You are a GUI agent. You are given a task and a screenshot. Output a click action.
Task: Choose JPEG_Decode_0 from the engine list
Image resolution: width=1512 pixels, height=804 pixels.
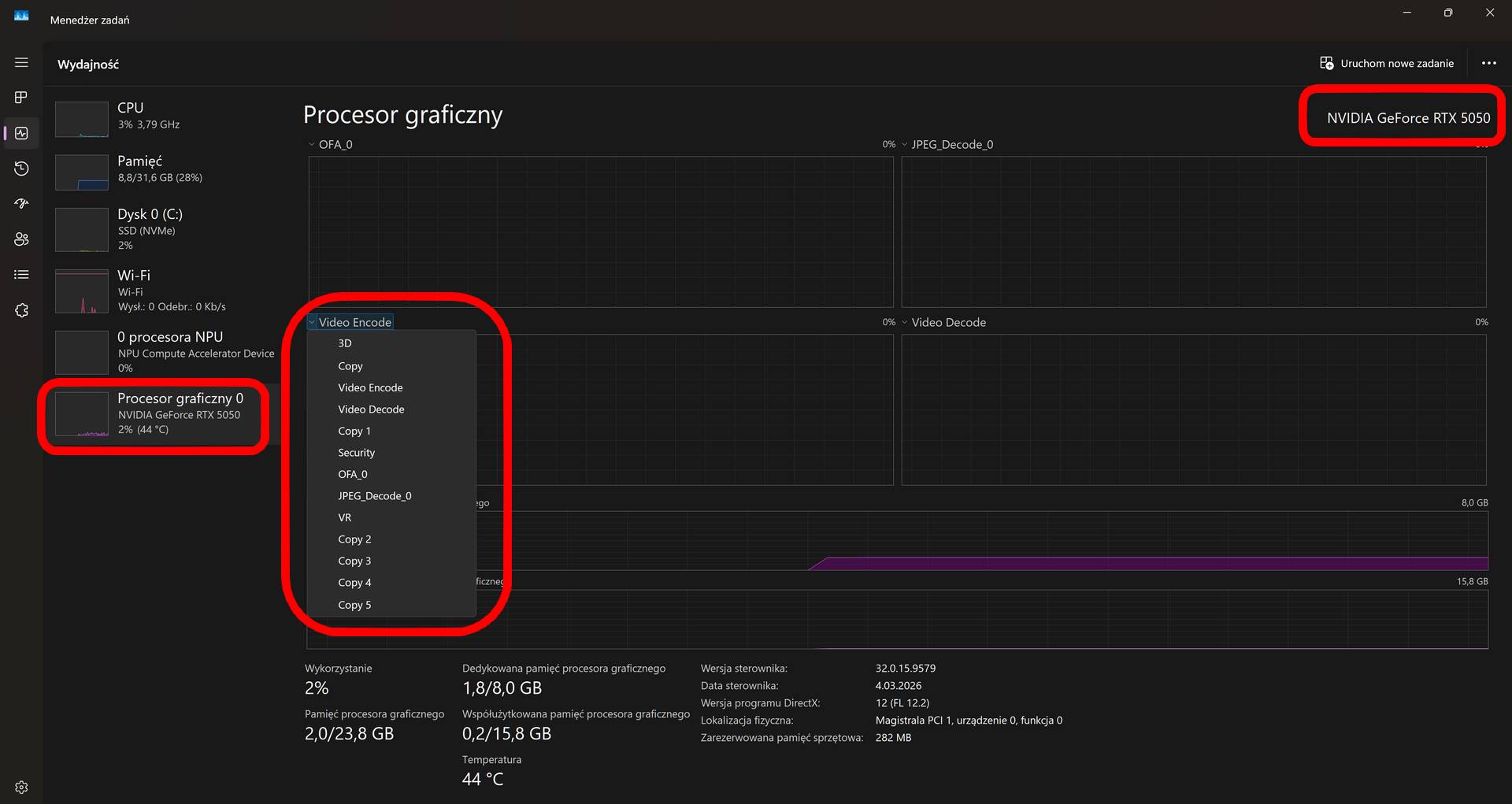pos(391,496)
